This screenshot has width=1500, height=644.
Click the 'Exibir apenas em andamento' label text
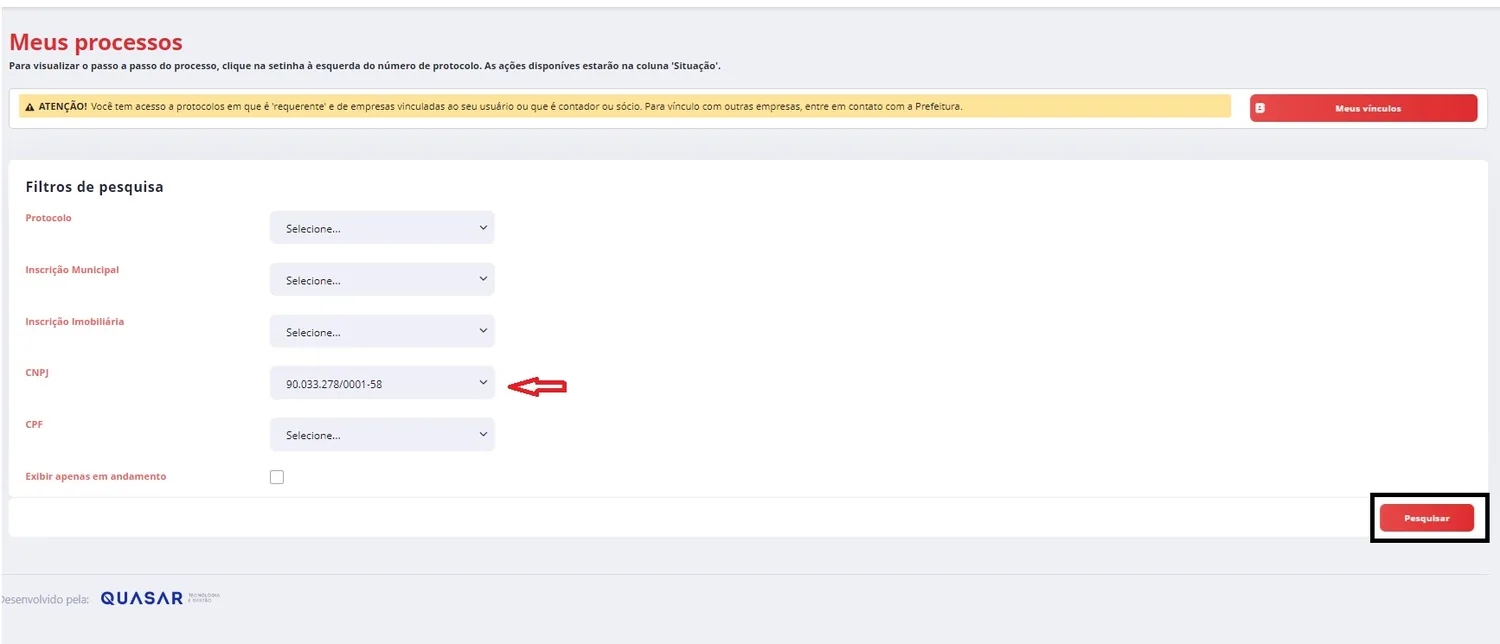(x=96, y=476)
